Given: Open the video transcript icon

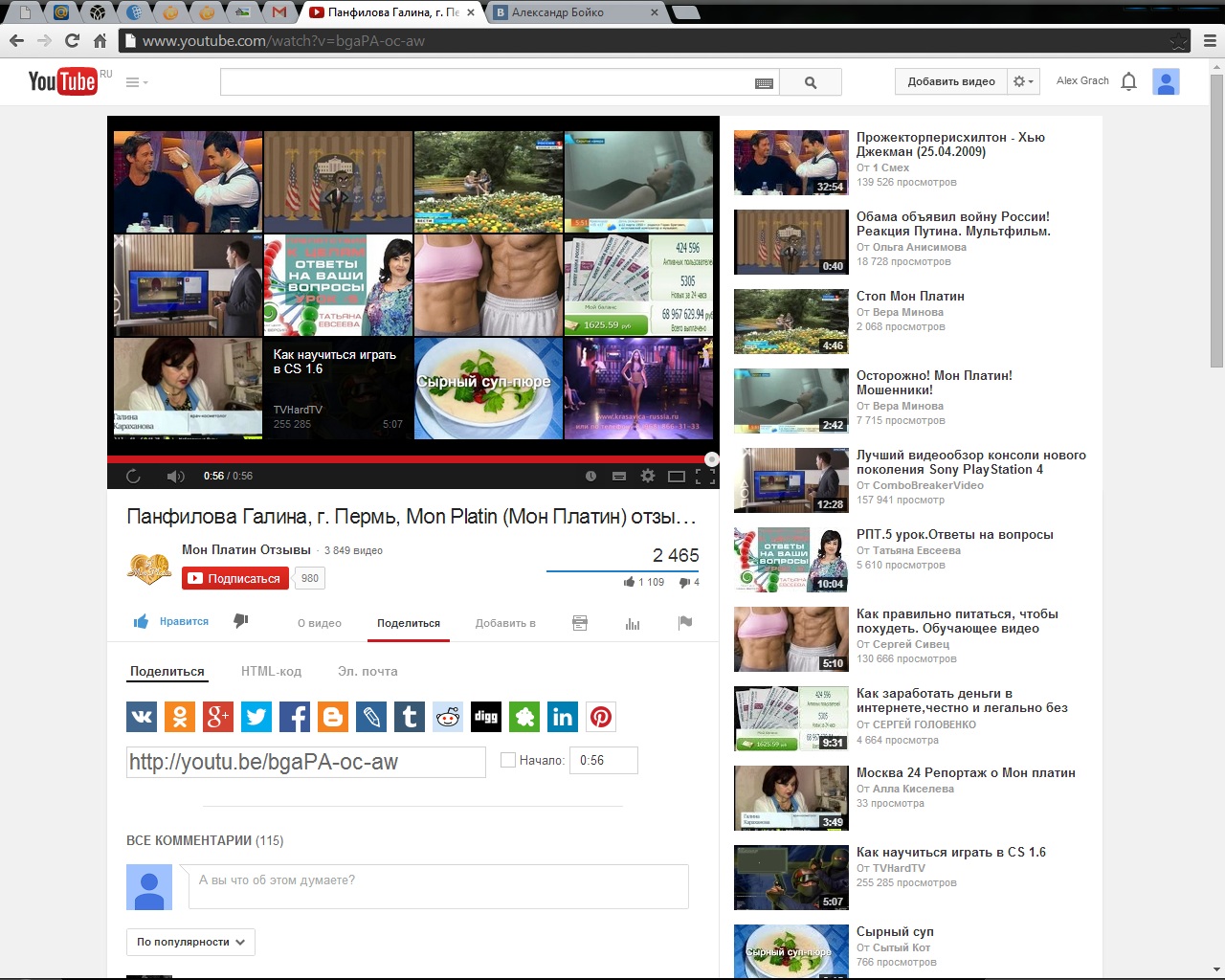Looking at the screenshot, I should [580, 623].
